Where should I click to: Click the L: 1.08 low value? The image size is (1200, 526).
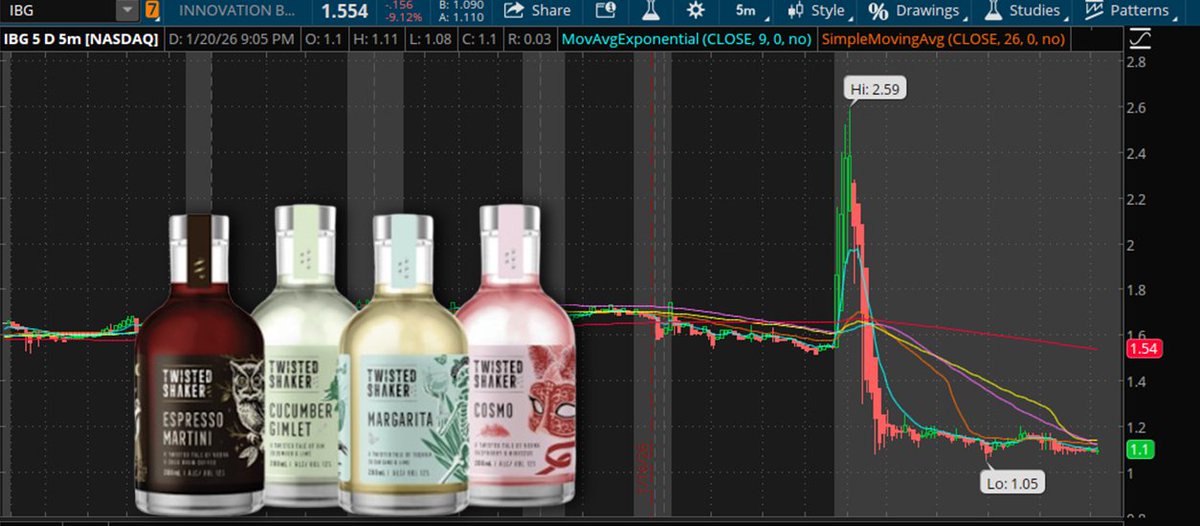[432, 40]
